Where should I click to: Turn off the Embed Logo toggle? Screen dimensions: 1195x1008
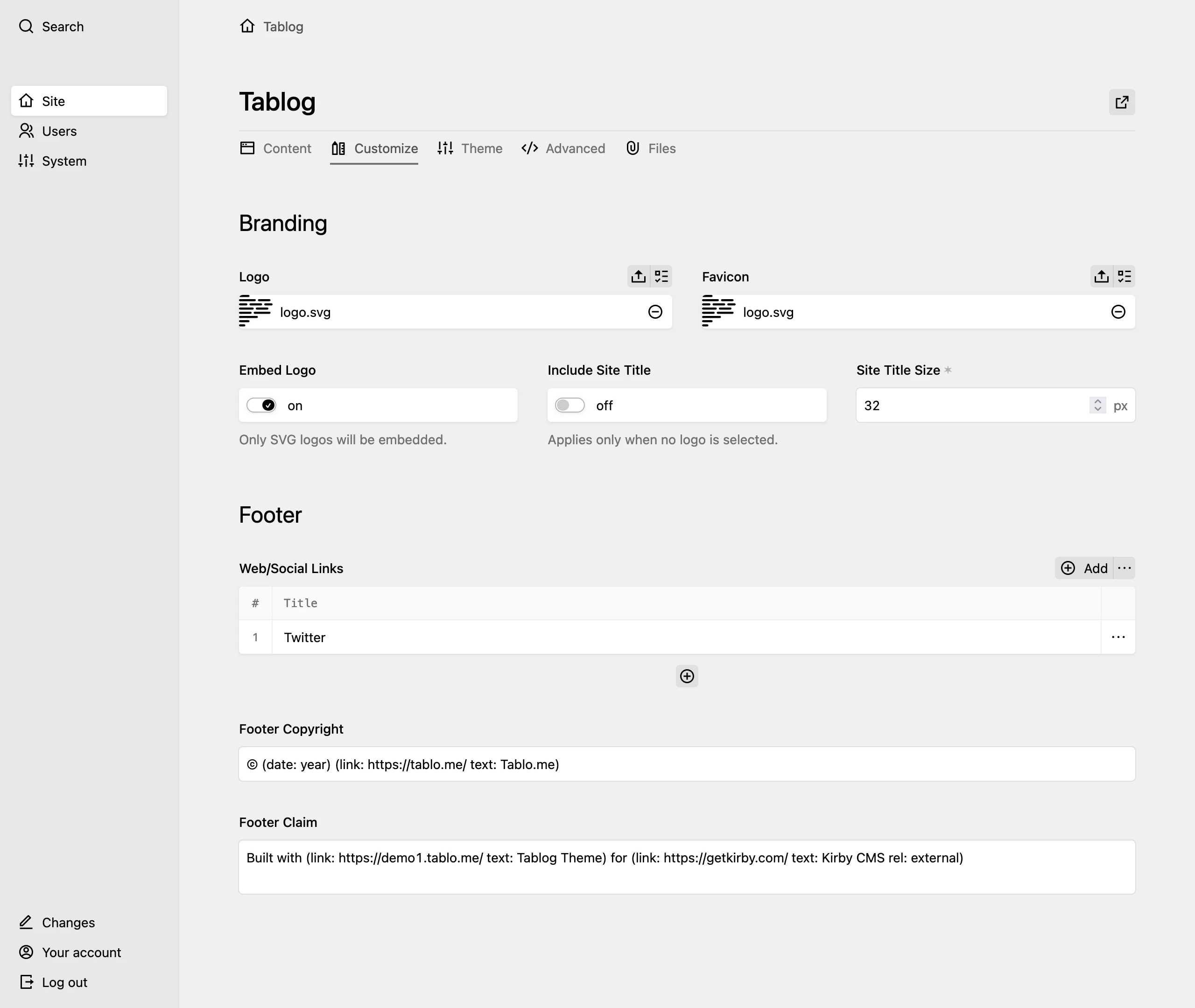click(x=262, y=405)
